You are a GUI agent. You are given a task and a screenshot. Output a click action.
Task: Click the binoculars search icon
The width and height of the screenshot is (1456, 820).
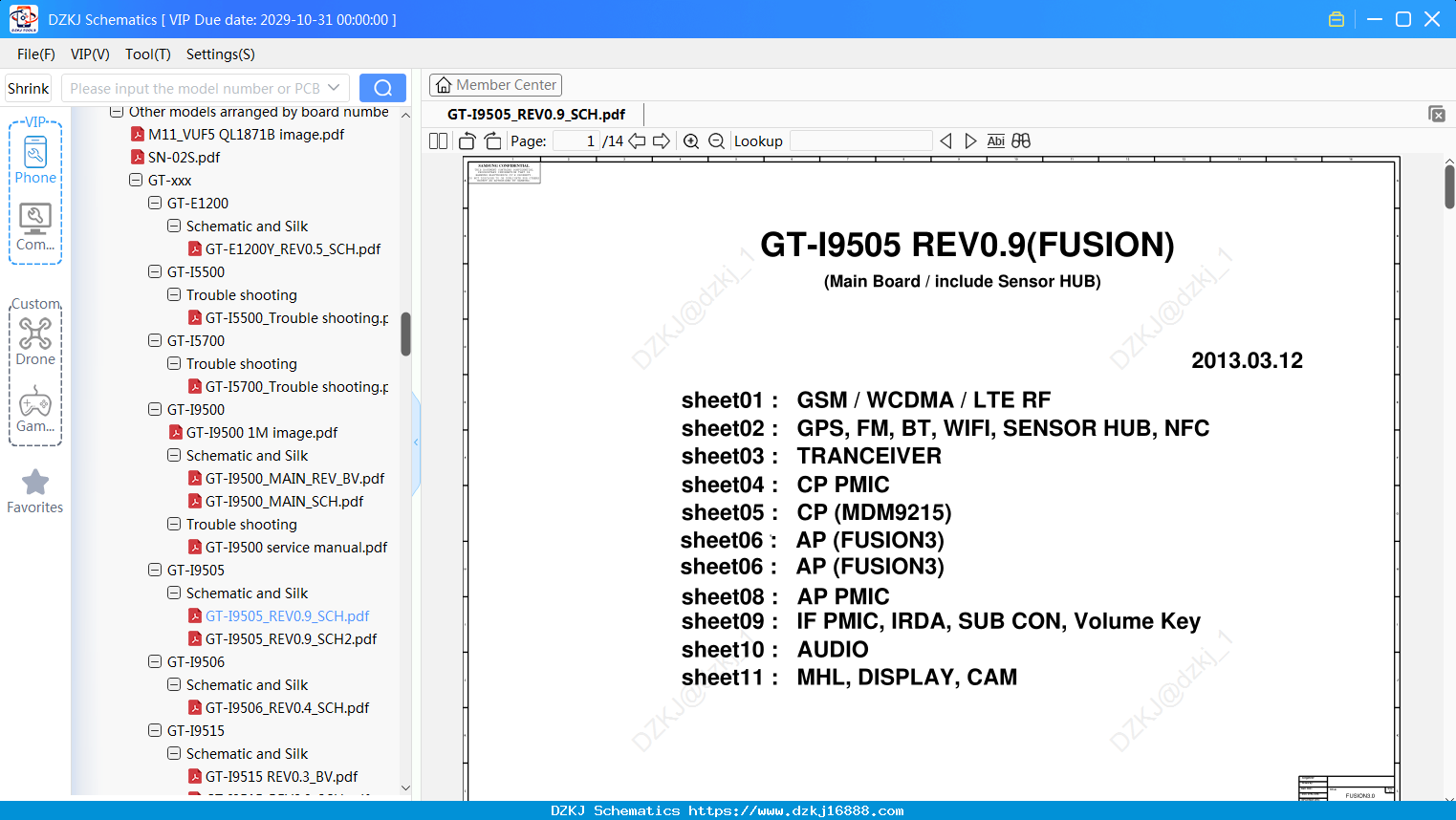(x=1021, y=141)
